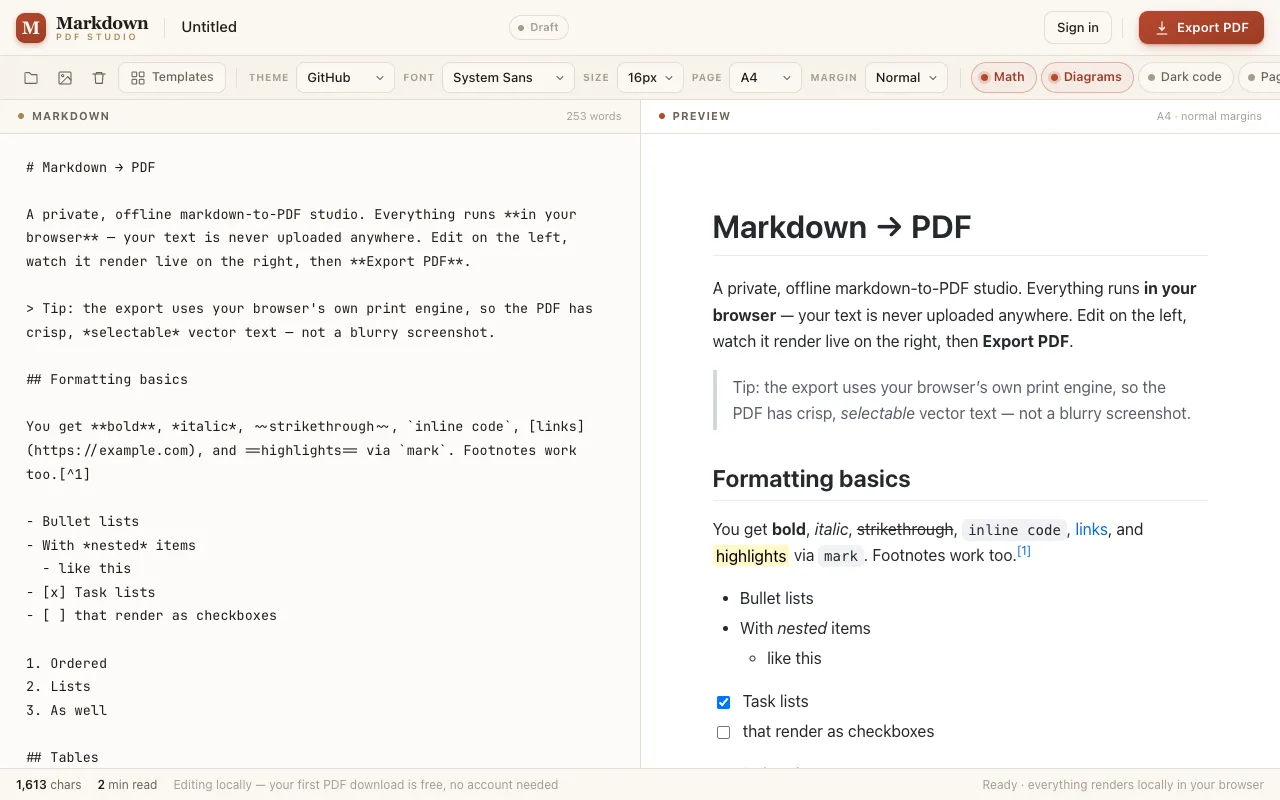Click 'A4 · normal margins' preview label
The image size is (1280, 800).
(x=1209, y=116)
